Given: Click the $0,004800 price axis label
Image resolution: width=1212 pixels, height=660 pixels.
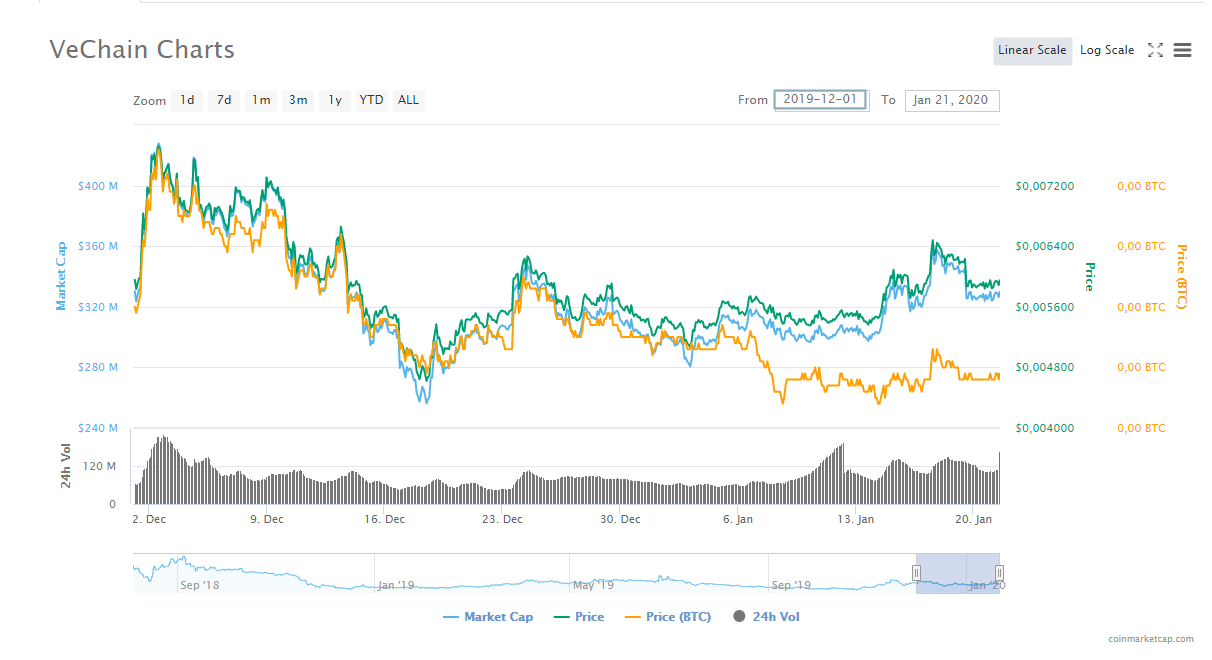Looking at the screenshot, I should click(x=1045, y=367).
